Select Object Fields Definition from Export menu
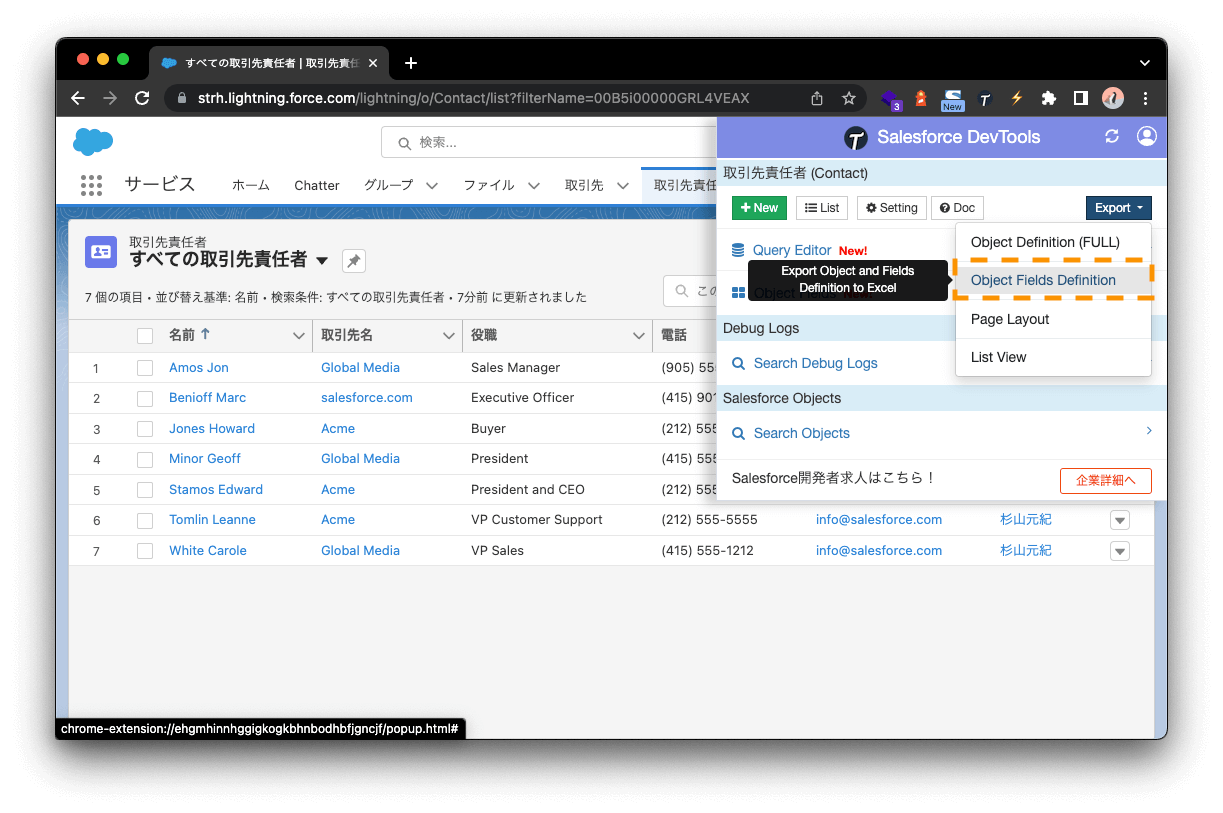The height and width of the screenshot is (813, 1223). [x=1044, y=280]
